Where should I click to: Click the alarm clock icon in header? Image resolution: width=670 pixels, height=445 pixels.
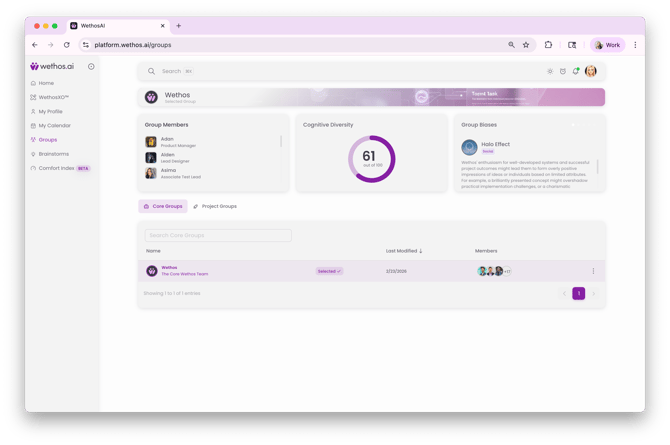pos(563,71)
